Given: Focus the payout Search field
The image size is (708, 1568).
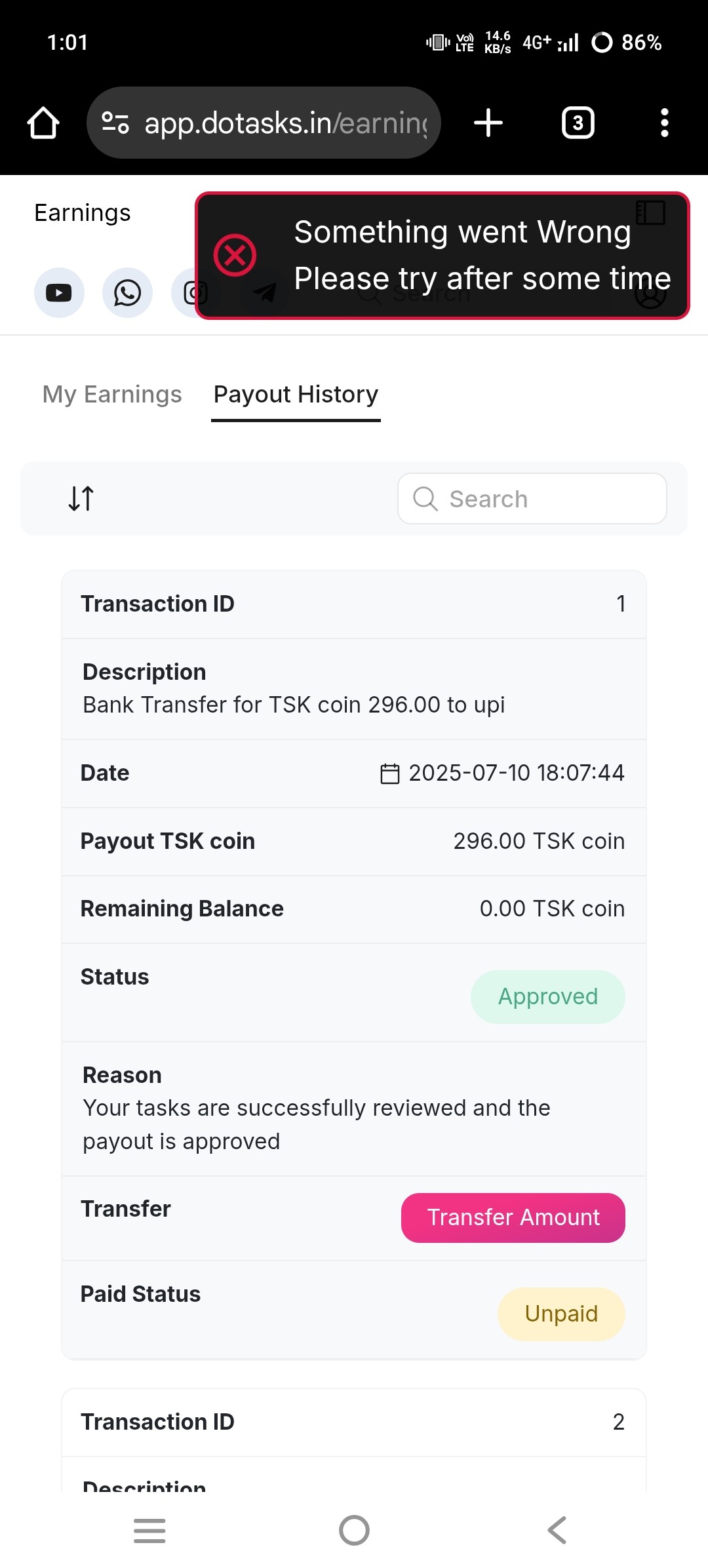Looking at the screenshot, I should pos(532,499).
